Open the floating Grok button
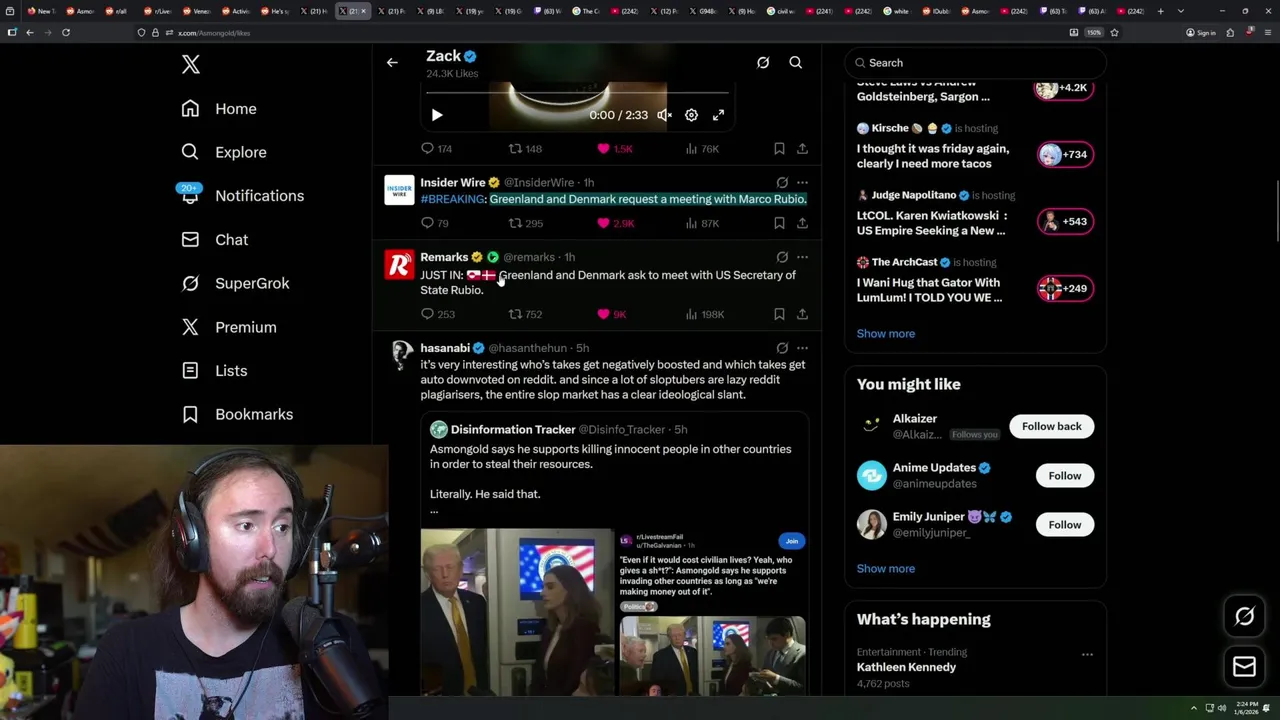This screenshot has height=720, width=1280. point(1244,617)
